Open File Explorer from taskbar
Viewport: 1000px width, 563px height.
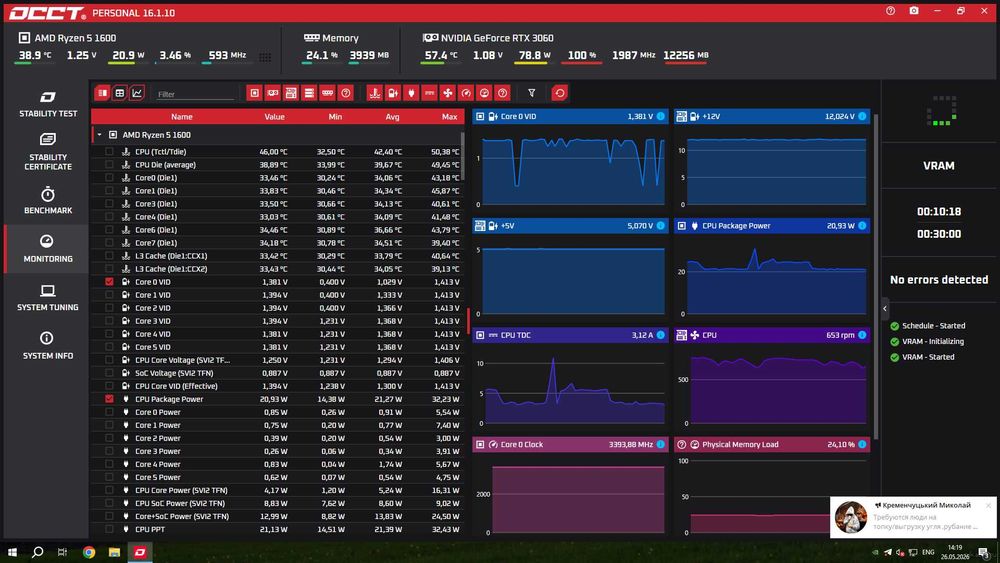click(x=114, y=552)
